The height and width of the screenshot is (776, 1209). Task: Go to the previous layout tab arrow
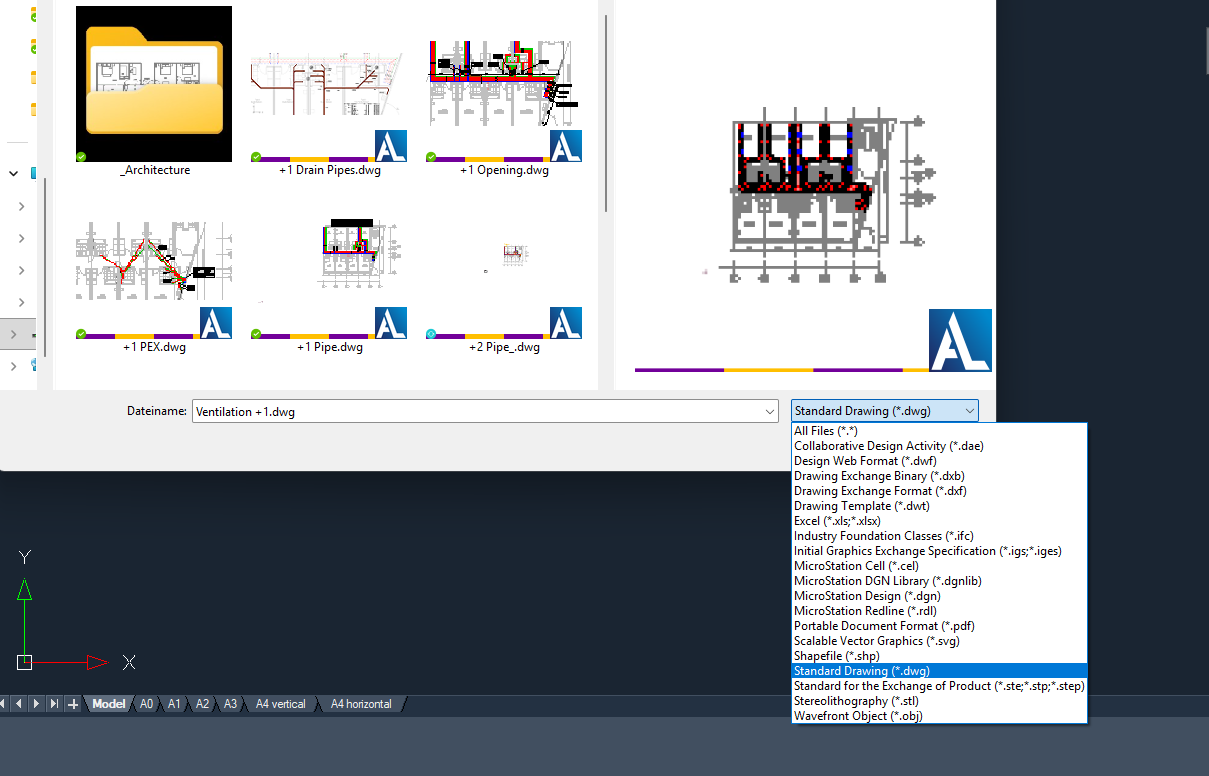[21, 704]
